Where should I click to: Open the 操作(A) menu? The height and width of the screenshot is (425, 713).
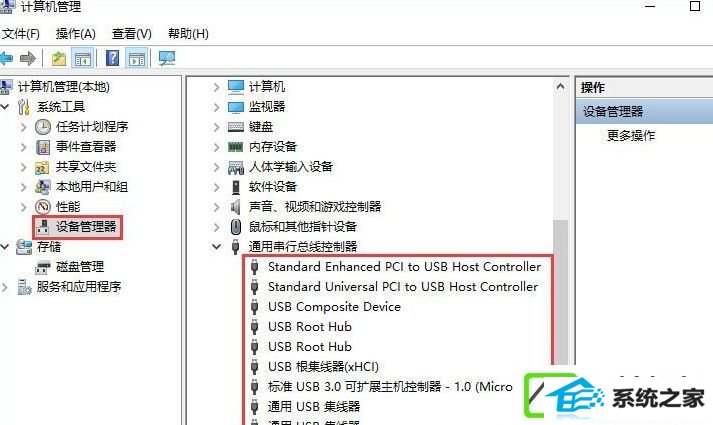75,34
